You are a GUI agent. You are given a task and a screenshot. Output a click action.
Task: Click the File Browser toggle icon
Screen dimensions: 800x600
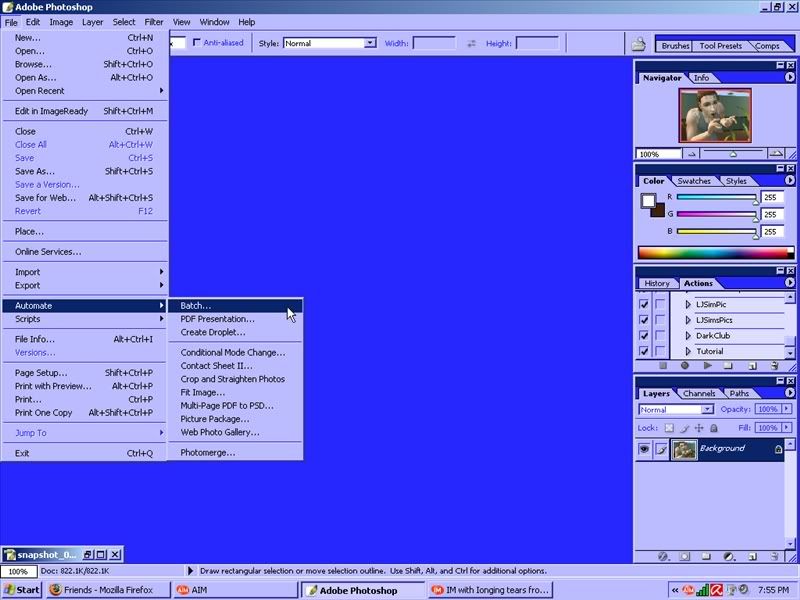click(x=638, y=44)
